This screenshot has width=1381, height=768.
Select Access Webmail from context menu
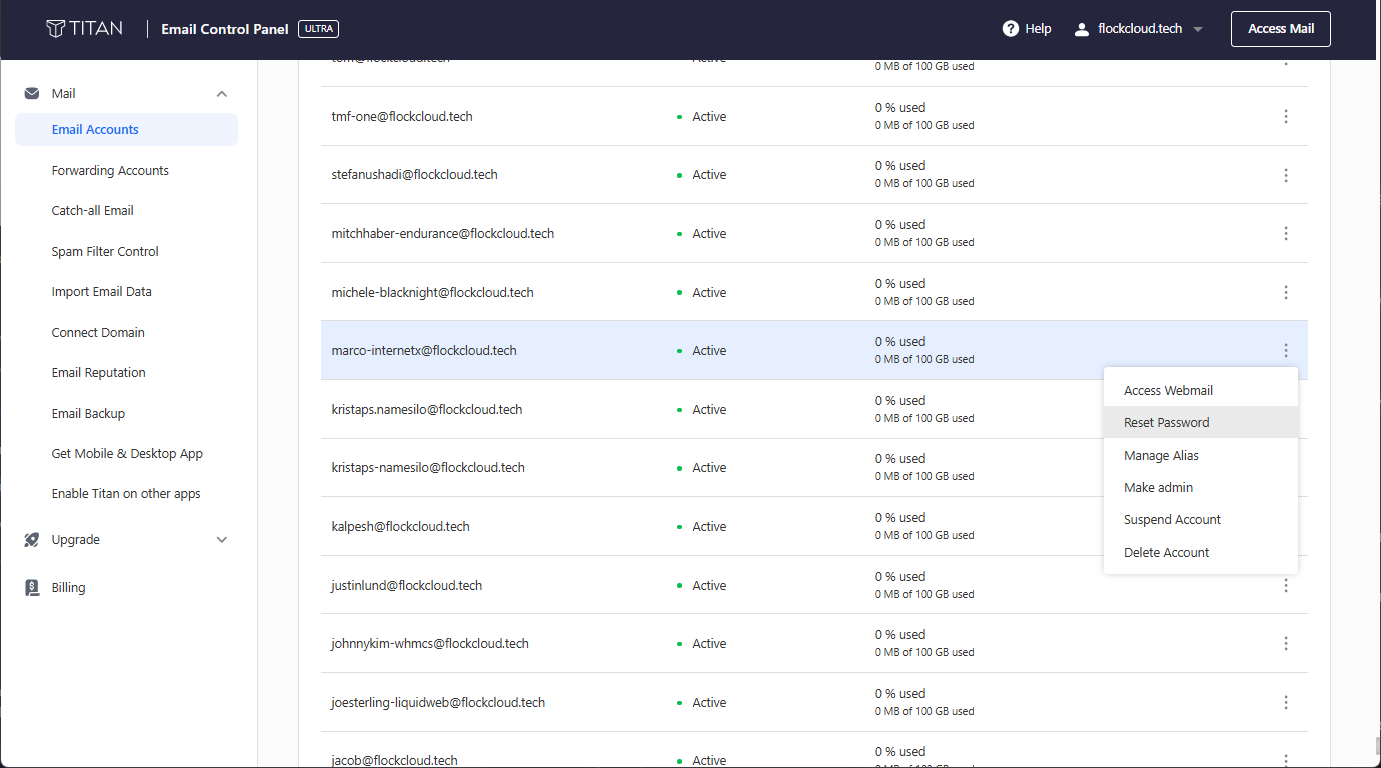coord(1201,391)
